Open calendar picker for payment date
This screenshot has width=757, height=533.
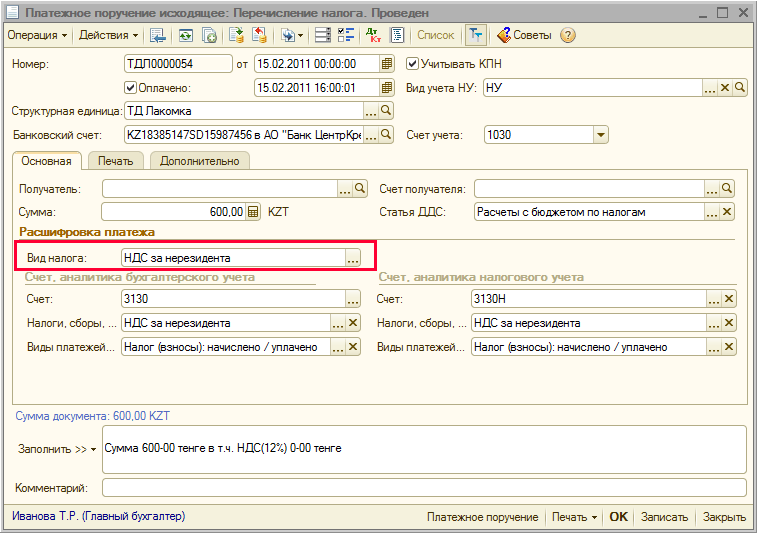(x=387, y=88)
